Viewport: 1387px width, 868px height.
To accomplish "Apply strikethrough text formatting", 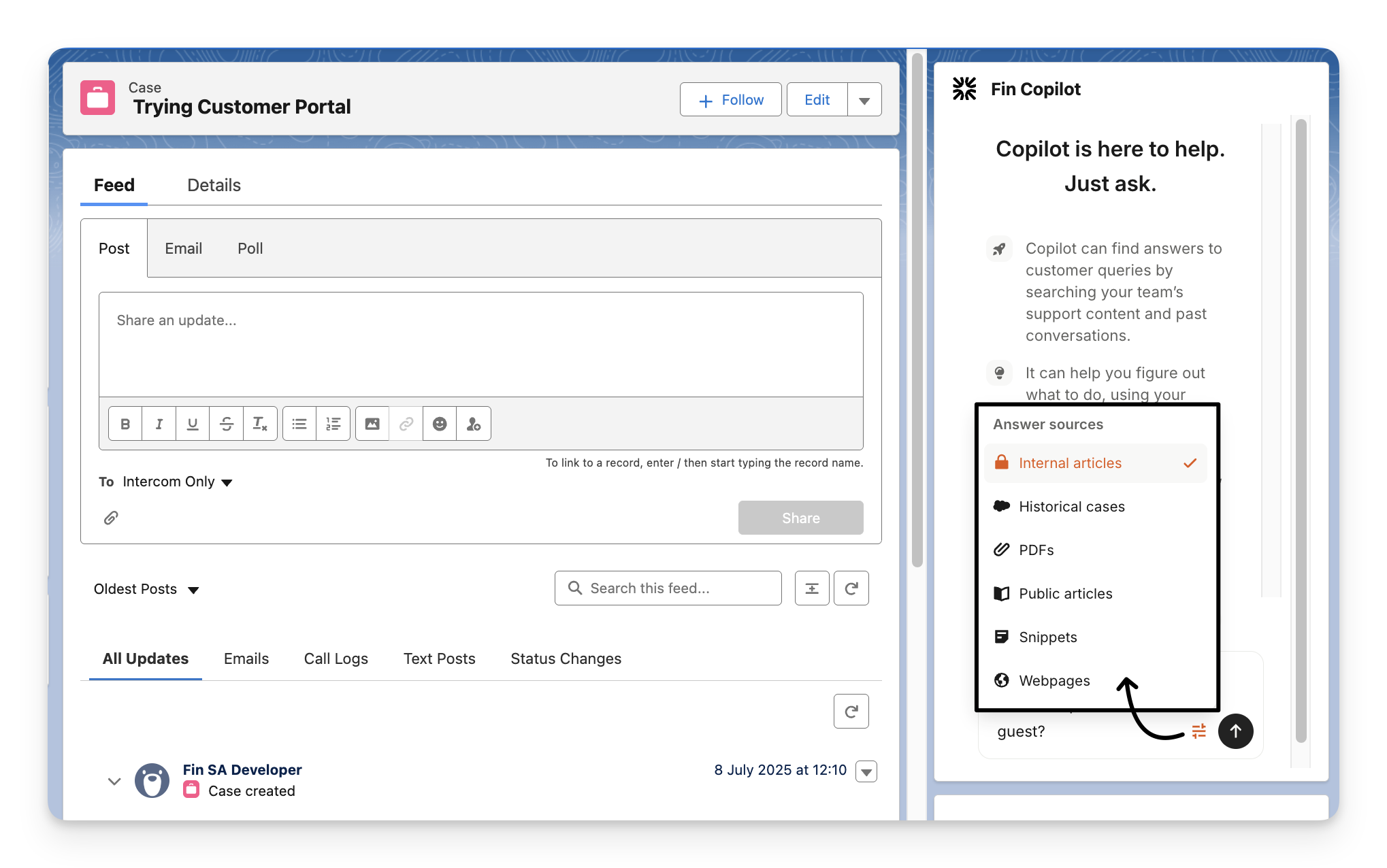I will tap(227, 424).
